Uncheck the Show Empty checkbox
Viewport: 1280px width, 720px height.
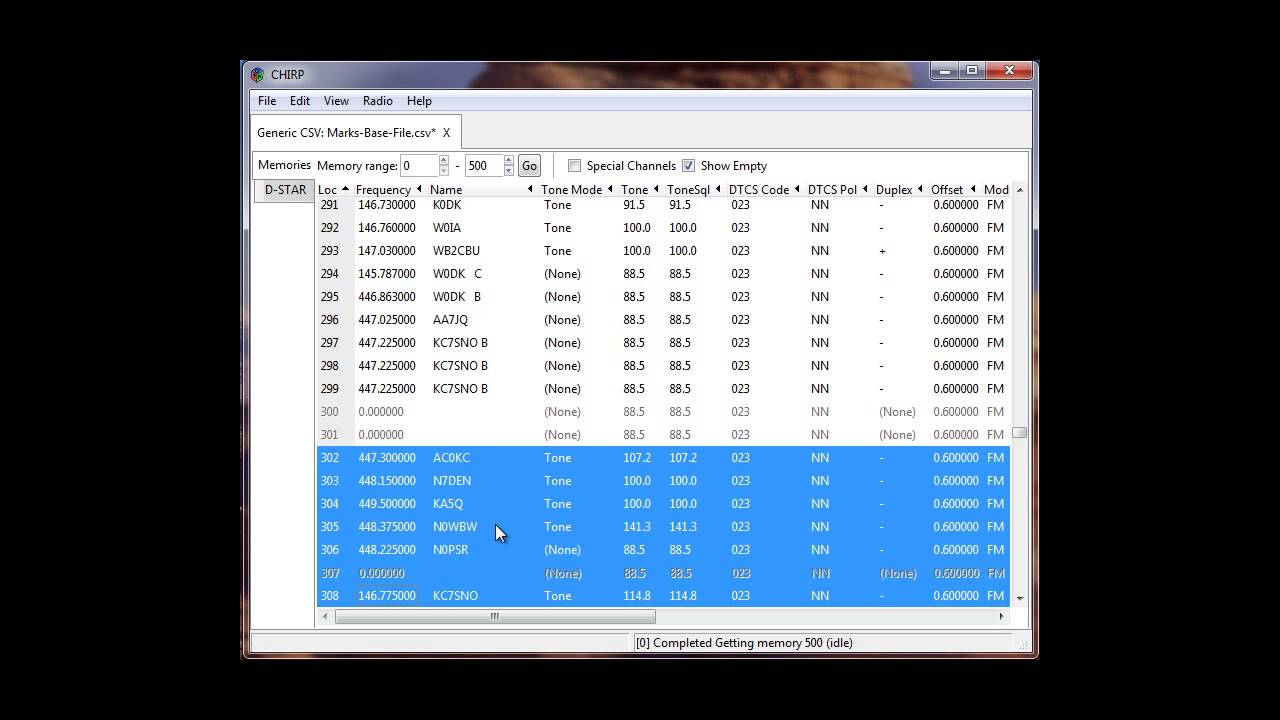click(x=688, y=166)
